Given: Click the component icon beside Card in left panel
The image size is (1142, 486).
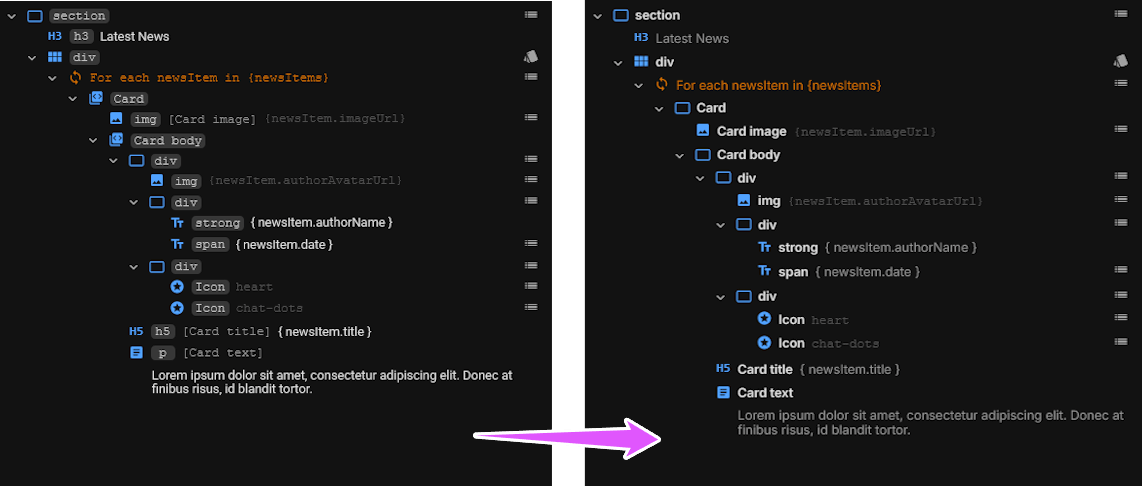Looking at the screenshot, I should (x=95, y=98).
